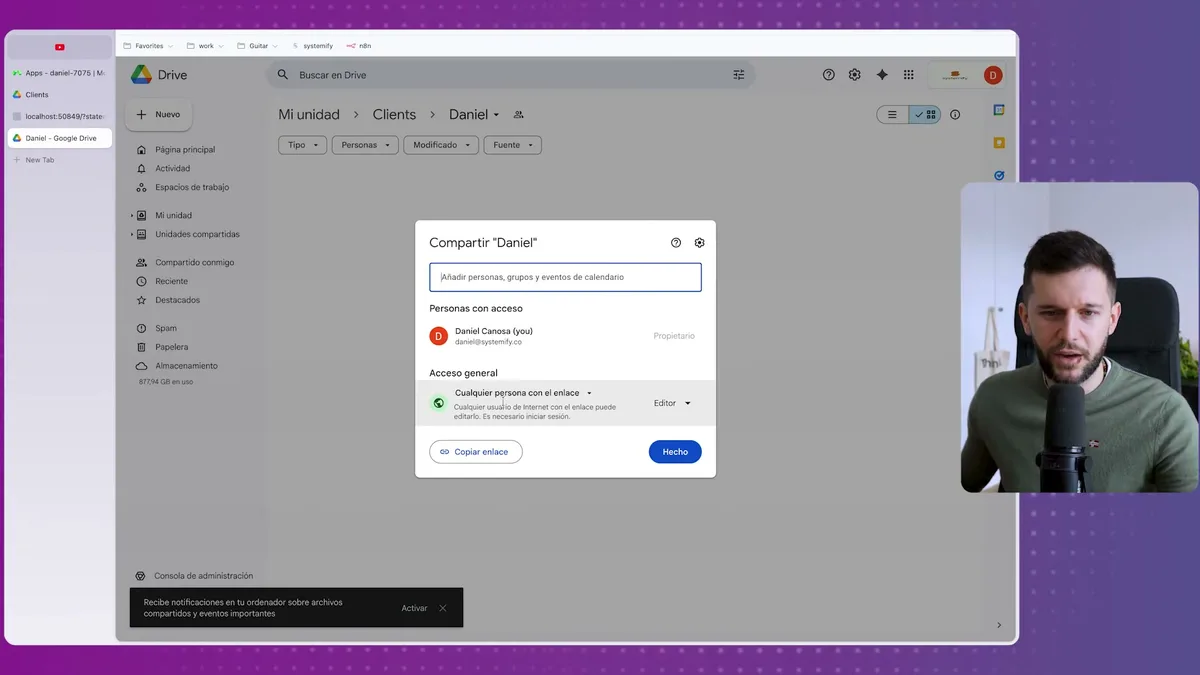
Task: Open Google Calendar from the side panel
Action: tap(998, 110)
